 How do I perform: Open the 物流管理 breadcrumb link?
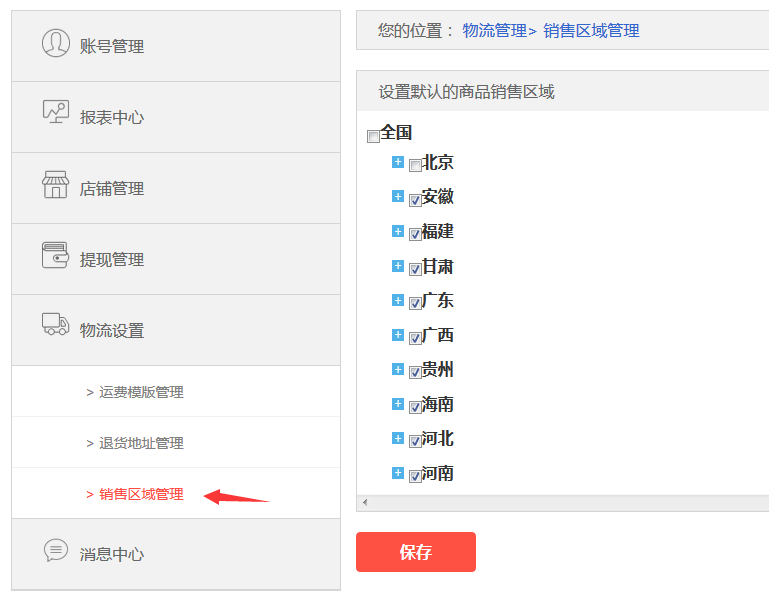[x=494, y=31]
